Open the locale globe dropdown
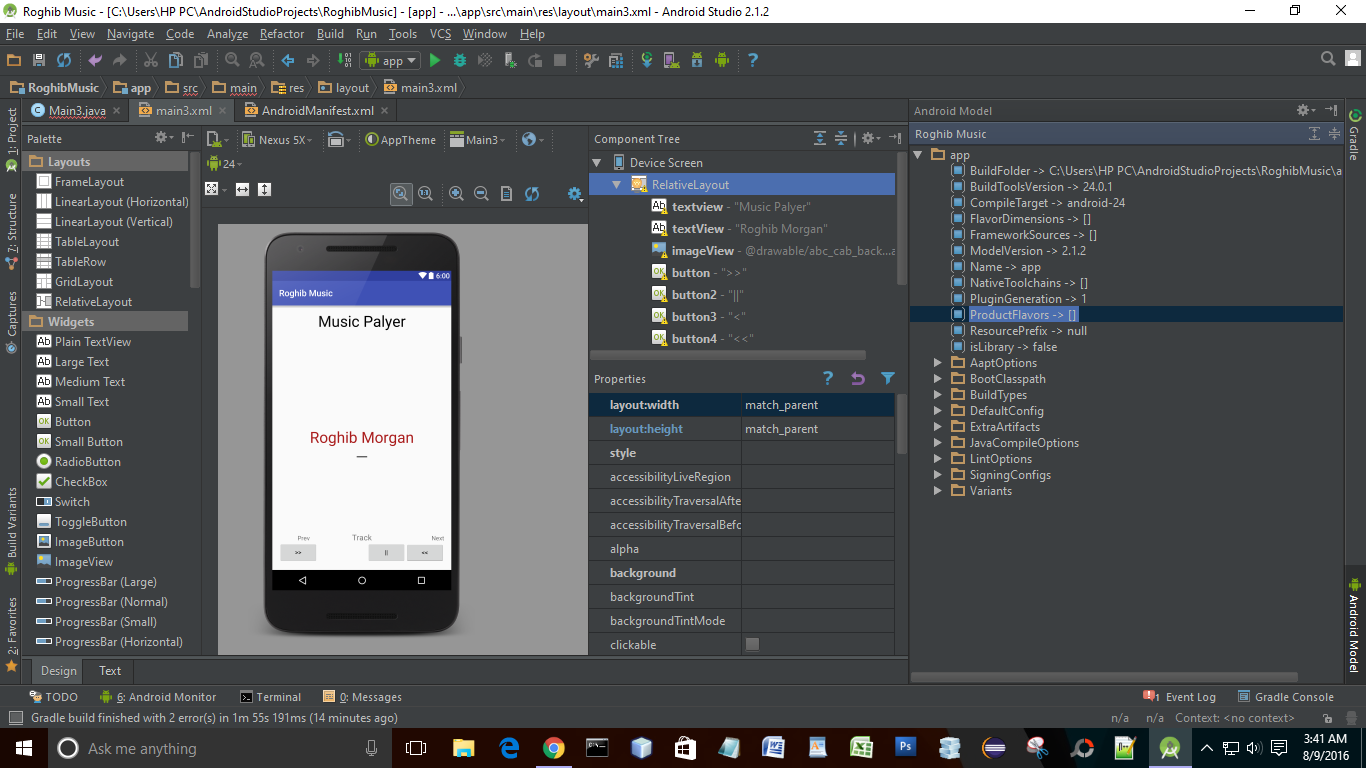This screenshot has height=768, width=1366. click(x=533, y=139)
